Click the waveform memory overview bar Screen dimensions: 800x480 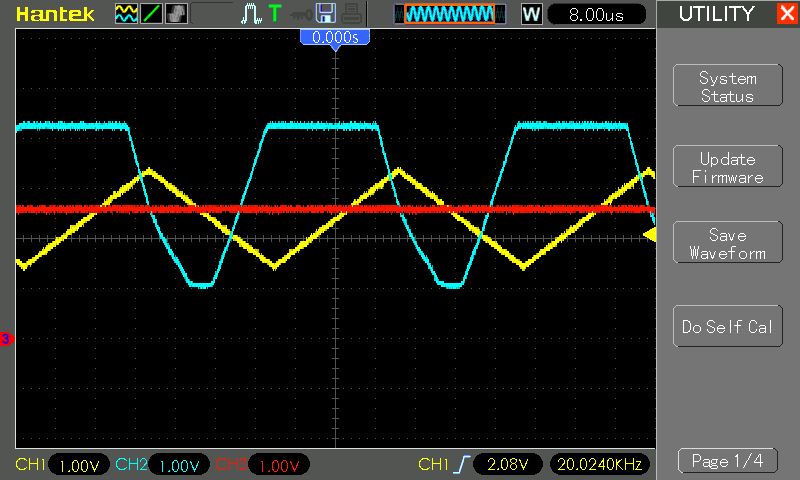pos(449,14)
